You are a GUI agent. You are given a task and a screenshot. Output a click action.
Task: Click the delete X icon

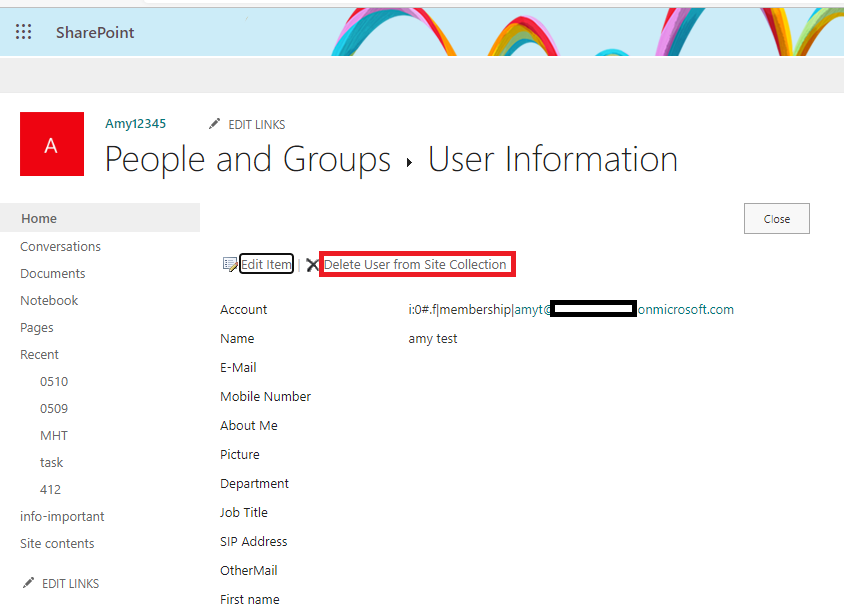click(x=312, y=265)
